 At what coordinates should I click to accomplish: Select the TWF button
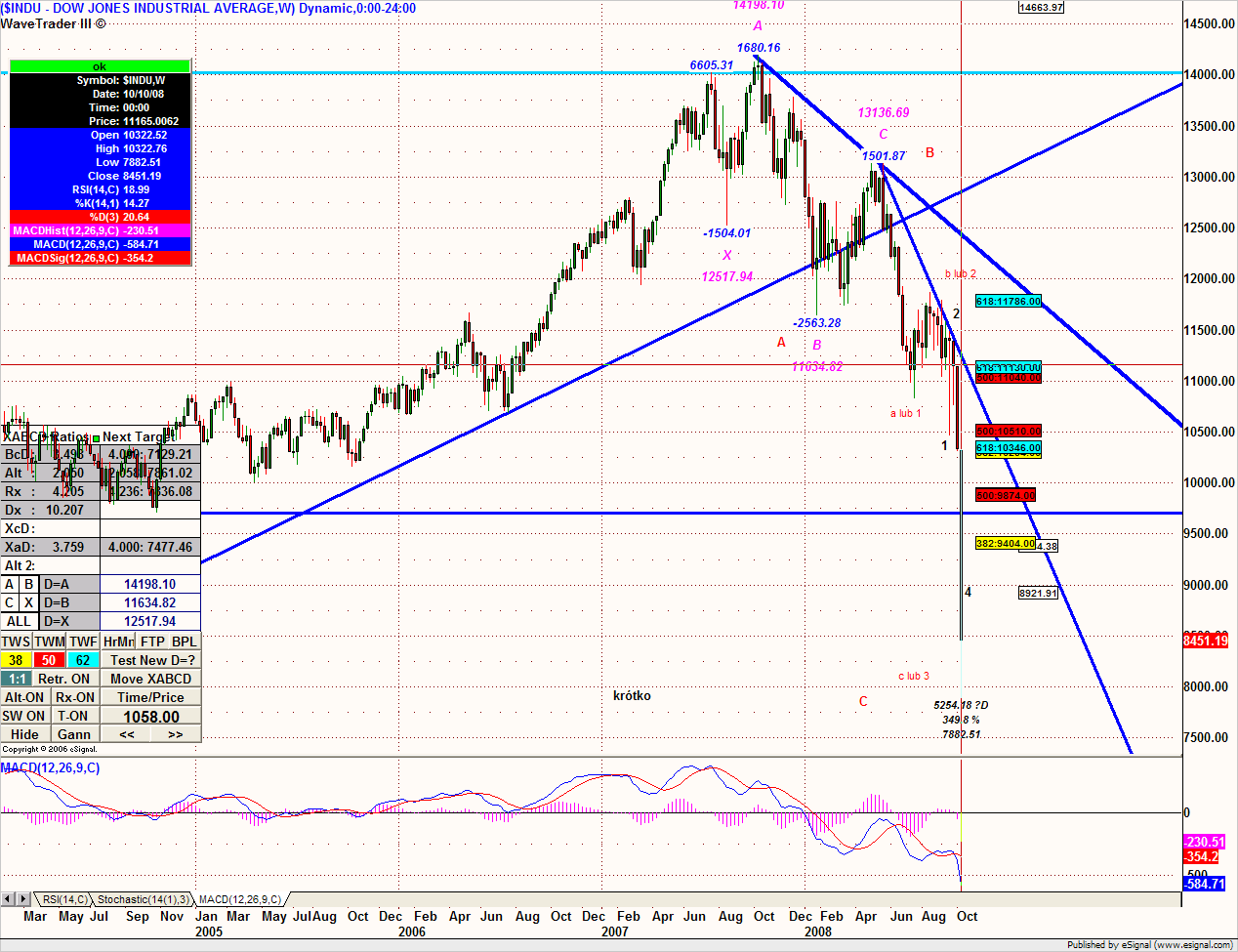pos(83,642)
